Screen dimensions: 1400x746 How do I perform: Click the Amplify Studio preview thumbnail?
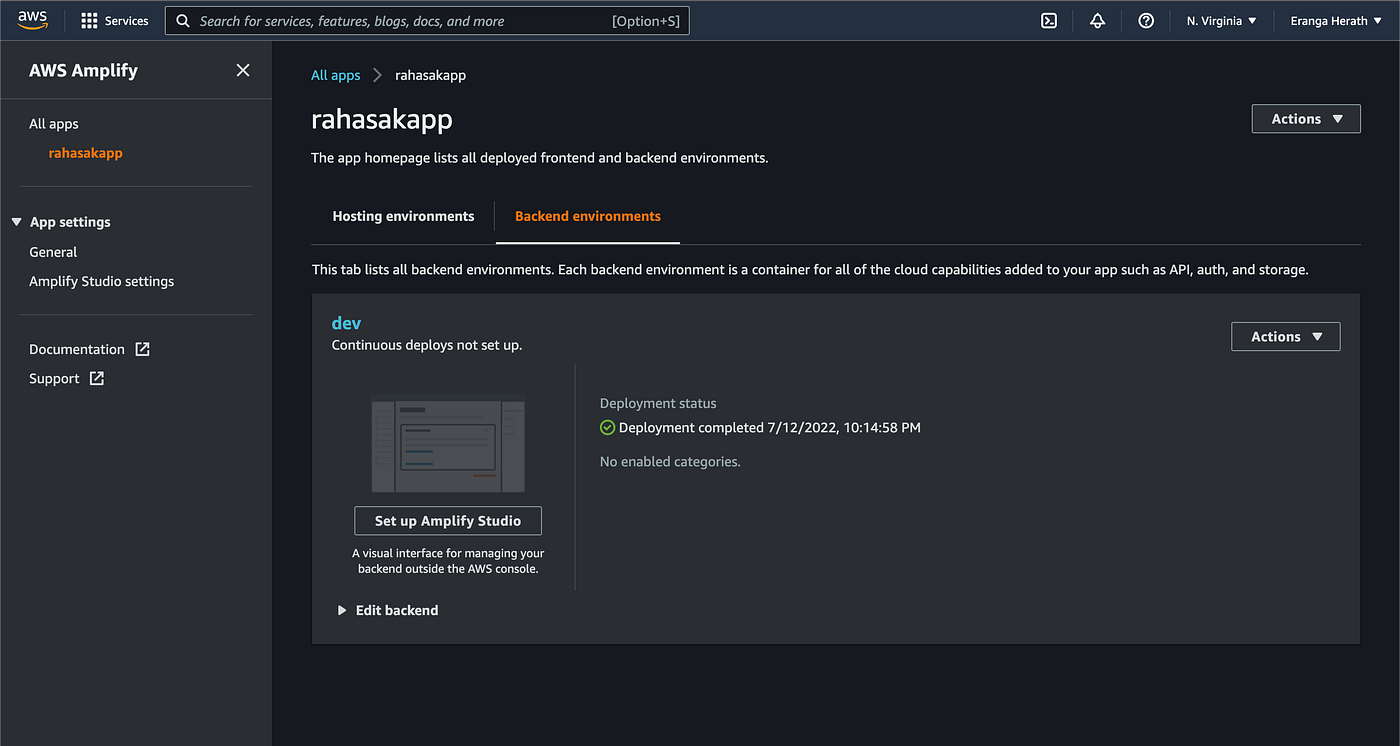coord(448,446)
